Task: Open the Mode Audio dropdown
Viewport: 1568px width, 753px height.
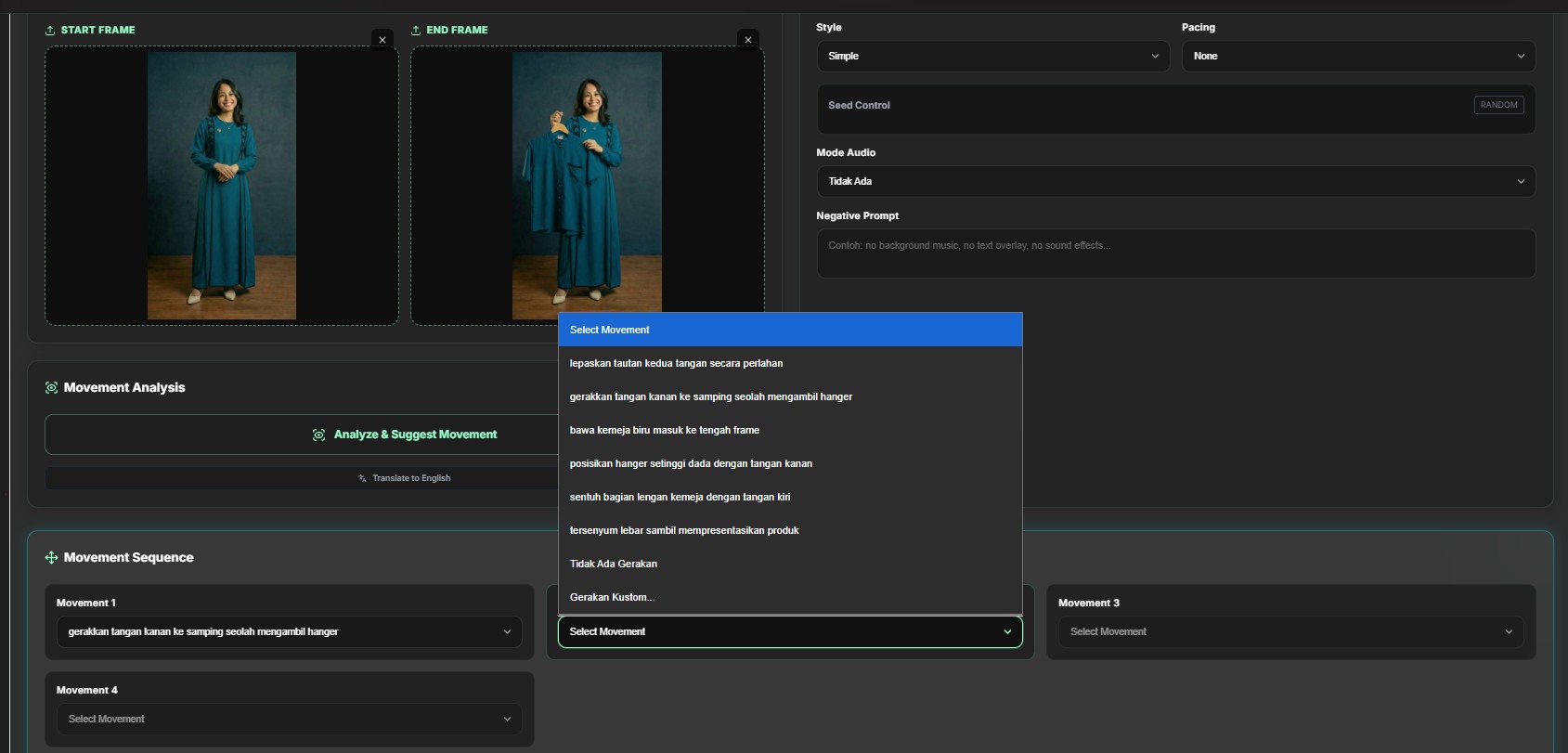Action: pos(1174,182)
